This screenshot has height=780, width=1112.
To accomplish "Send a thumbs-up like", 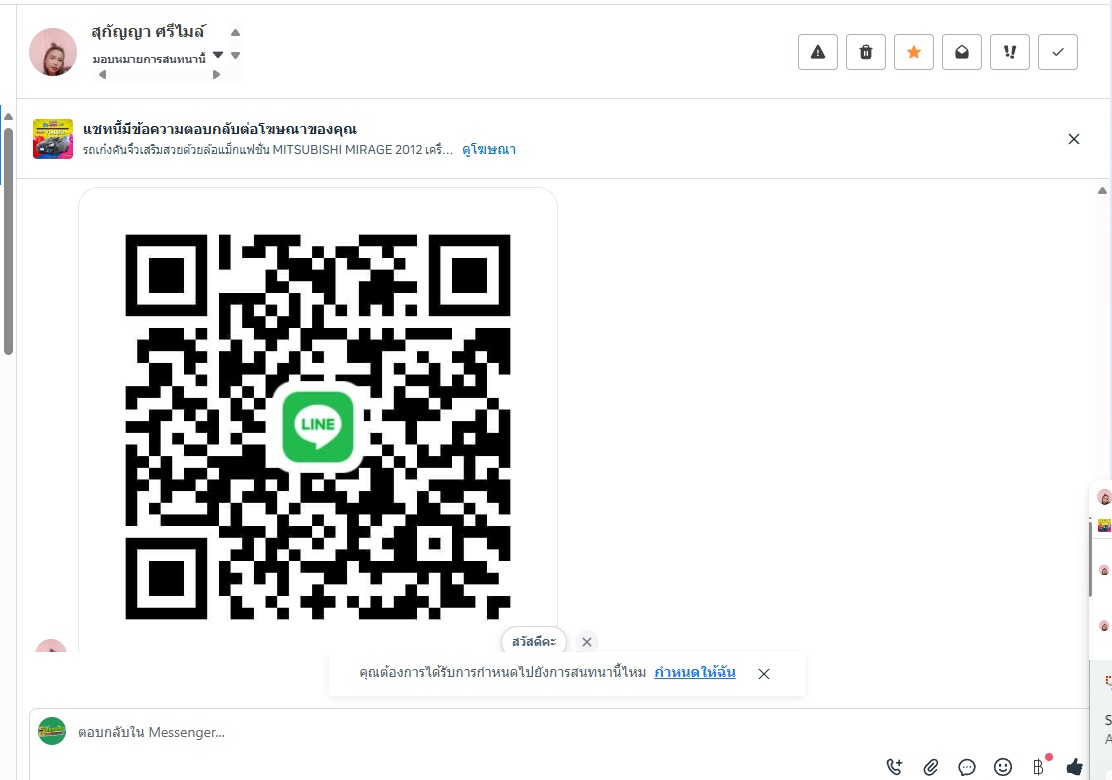I will coord(1074,767).
